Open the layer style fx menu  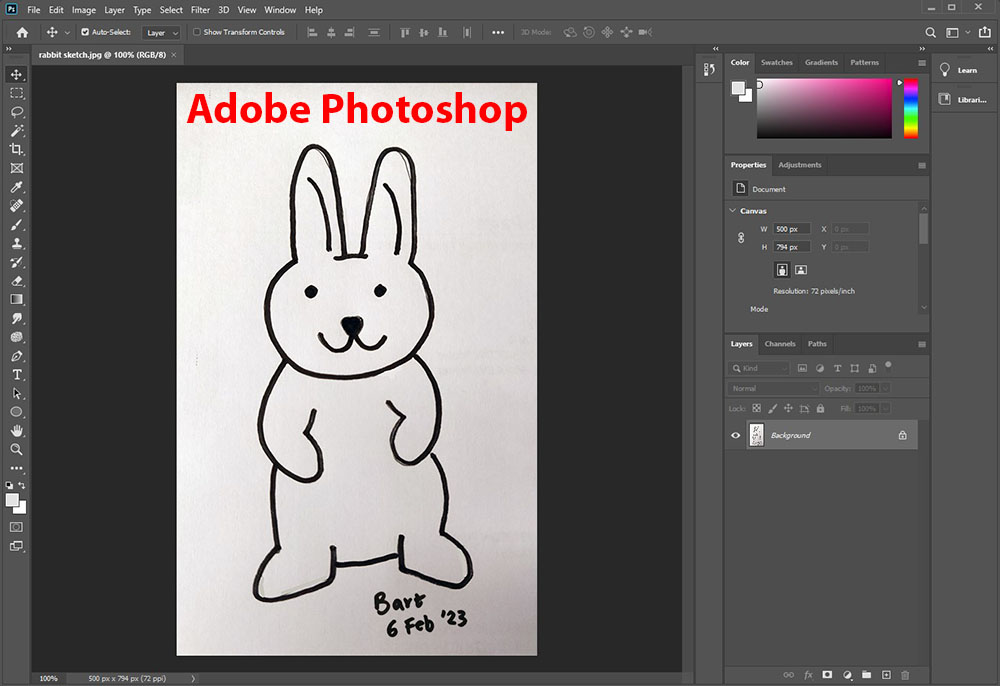click(808, 675)
